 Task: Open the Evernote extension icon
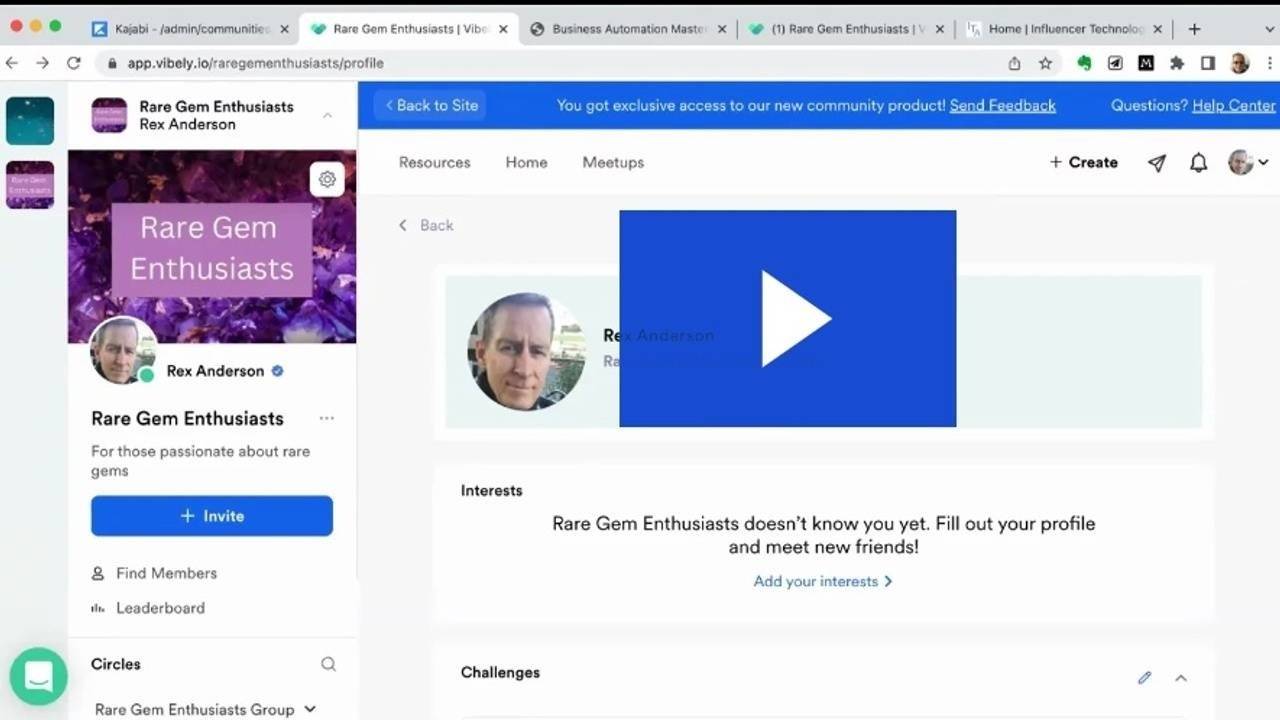pyautogui.click(x=1084, y=63)
